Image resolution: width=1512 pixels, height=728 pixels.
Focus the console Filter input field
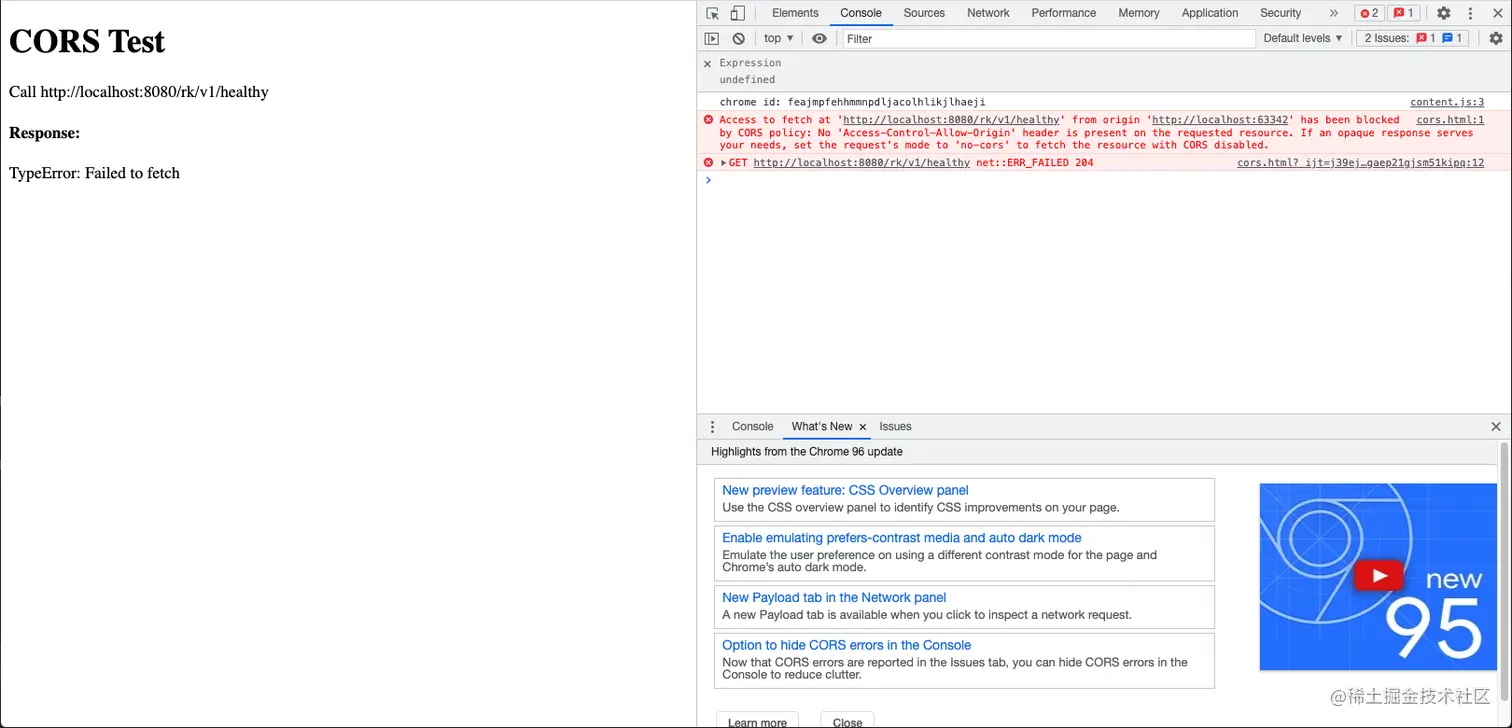(x=1048, y=38)
